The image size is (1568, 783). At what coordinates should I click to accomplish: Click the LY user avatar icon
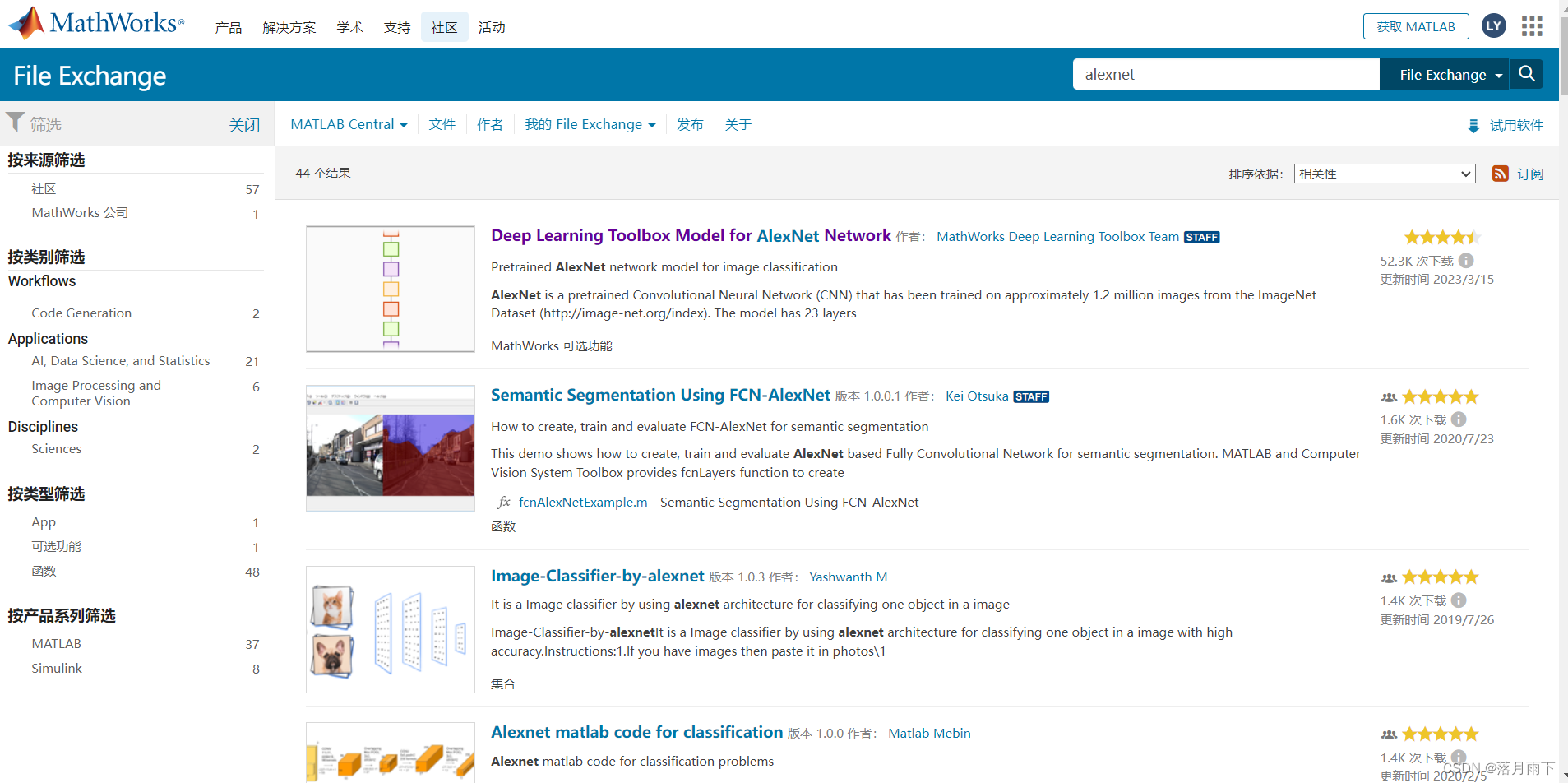pos(1493,25)
